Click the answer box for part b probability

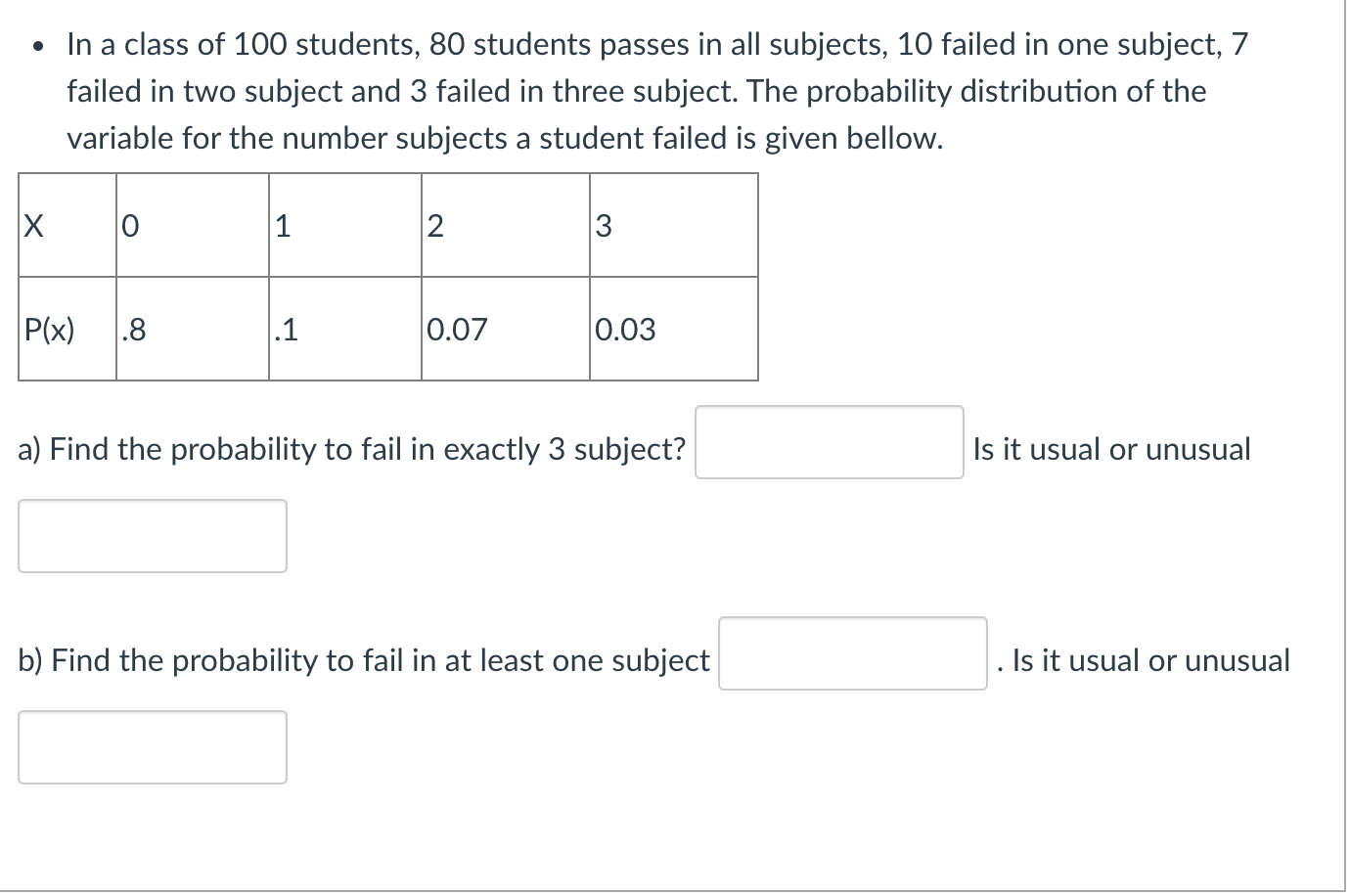point(852,653)
